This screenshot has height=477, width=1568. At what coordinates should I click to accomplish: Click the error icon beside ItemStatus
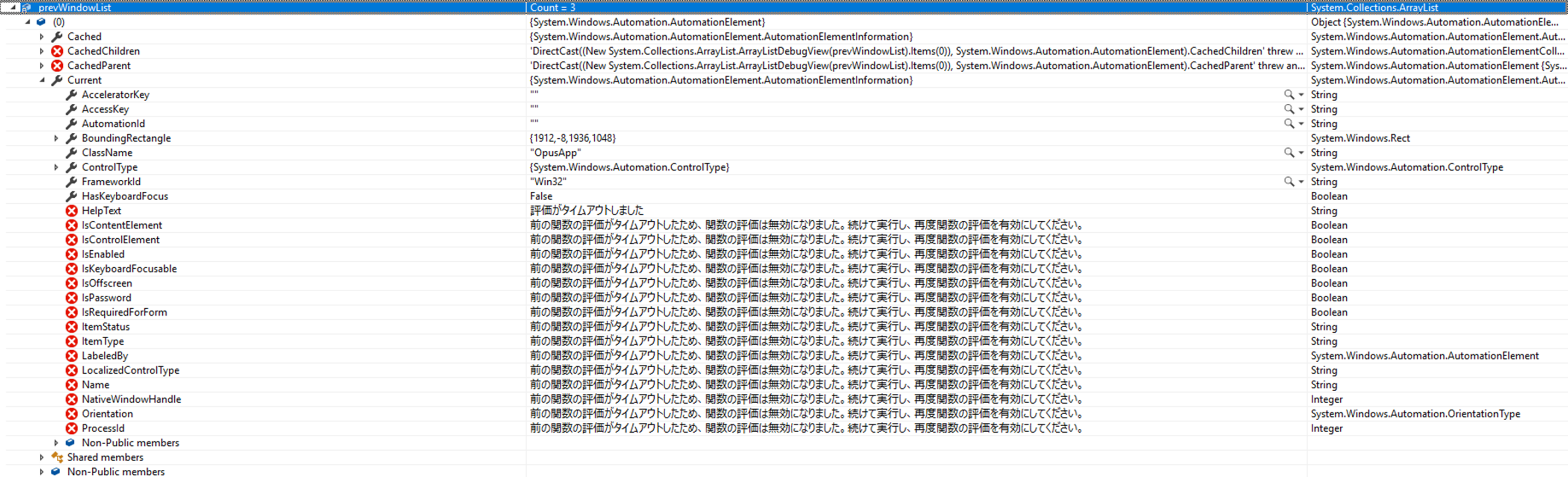click(72, 327)
